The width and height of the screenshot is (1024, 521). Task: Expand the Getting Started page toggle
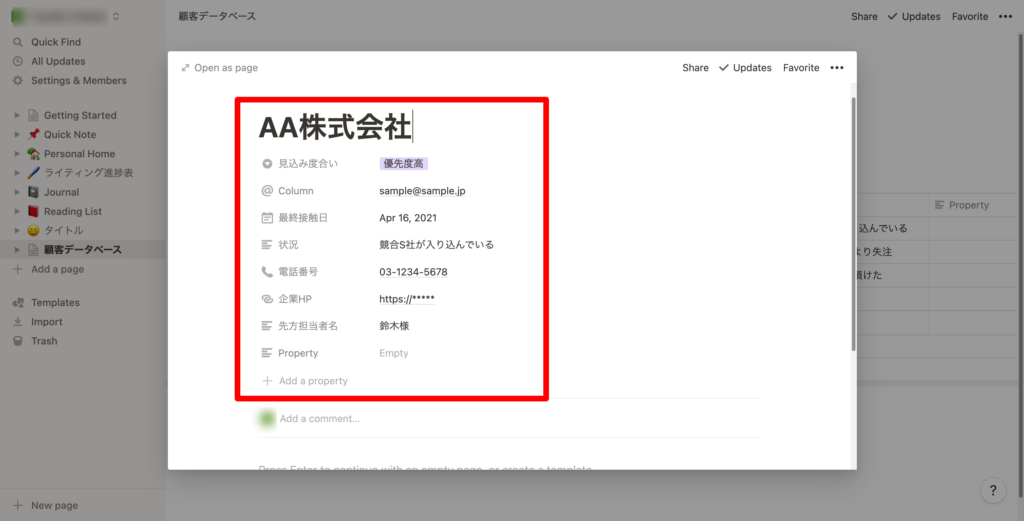[18, 116]
